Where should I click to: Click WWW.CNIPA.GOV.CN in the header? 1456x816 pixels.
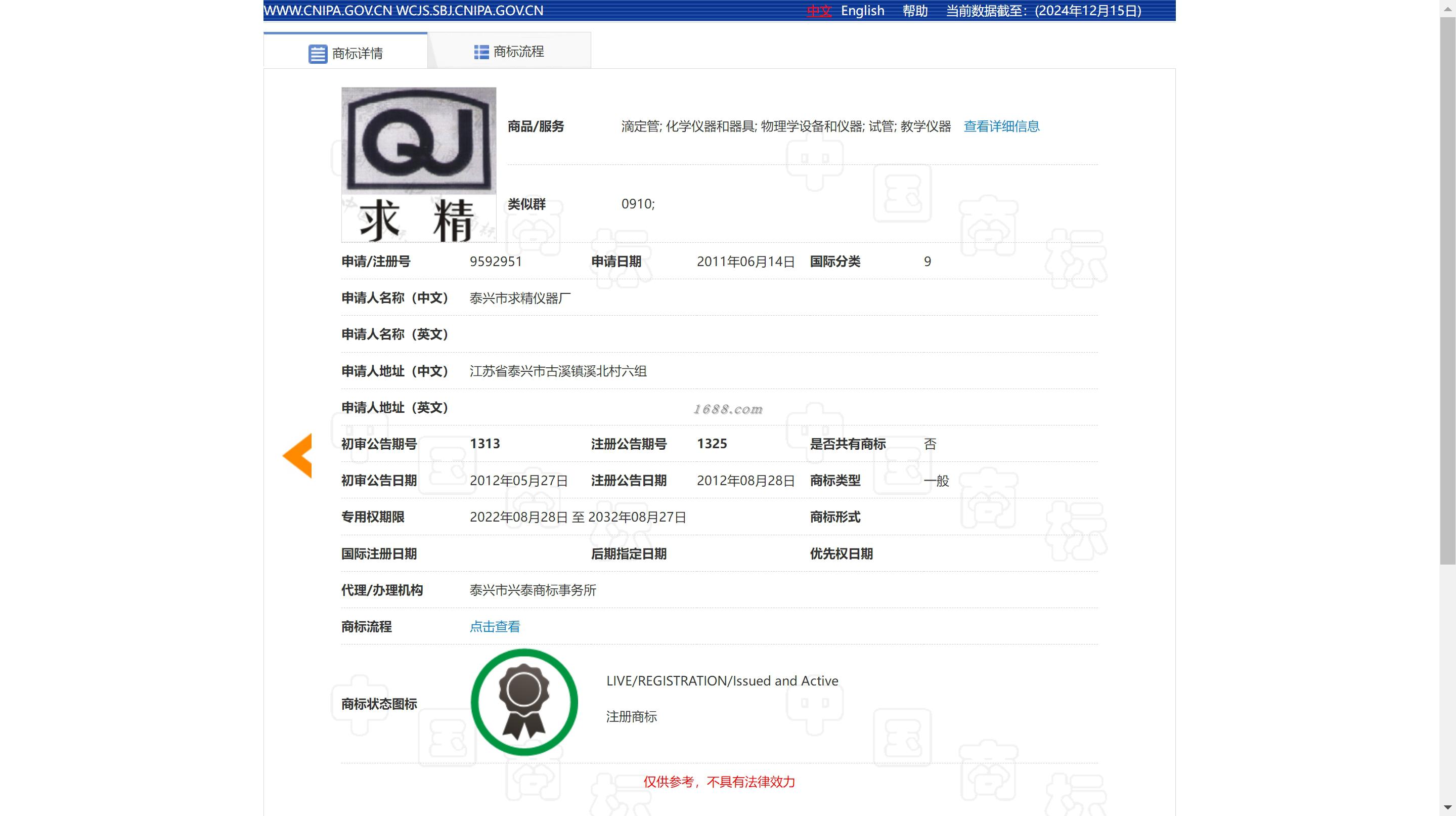[327, 11]
